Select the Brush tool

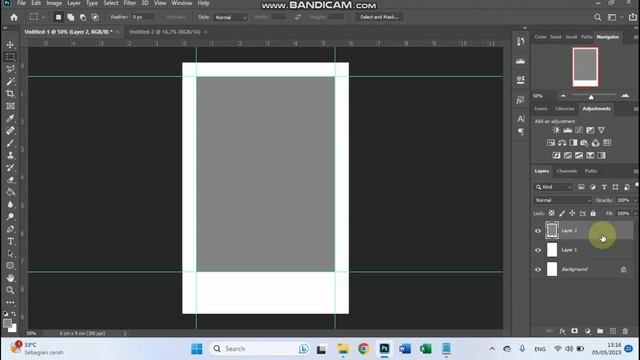[10, 143]
